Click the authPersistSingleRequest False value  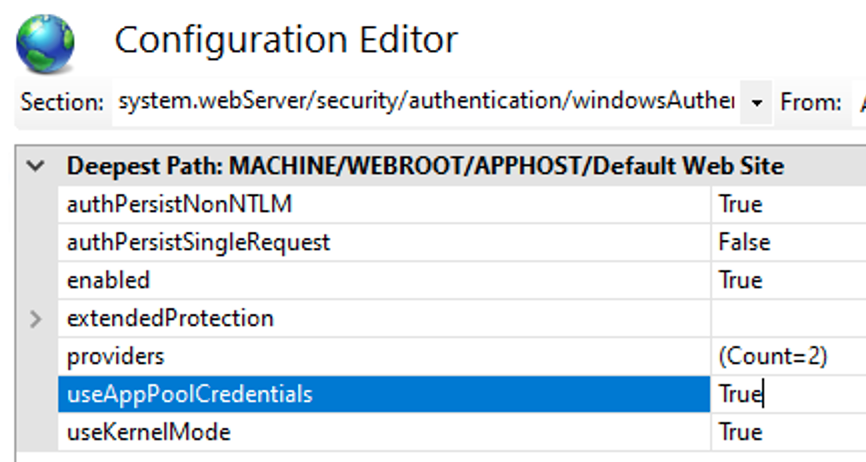pos(744,242)
